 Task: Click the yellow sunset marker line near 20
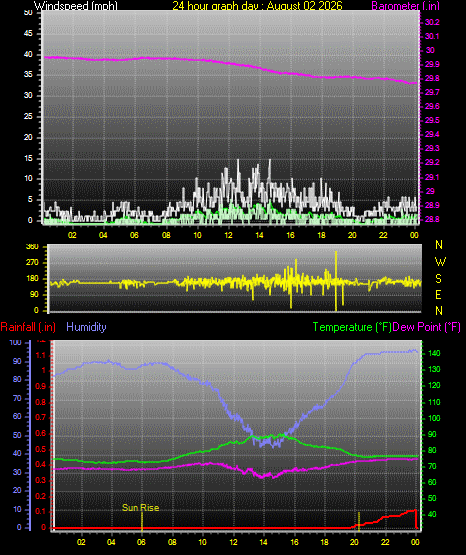359,521
